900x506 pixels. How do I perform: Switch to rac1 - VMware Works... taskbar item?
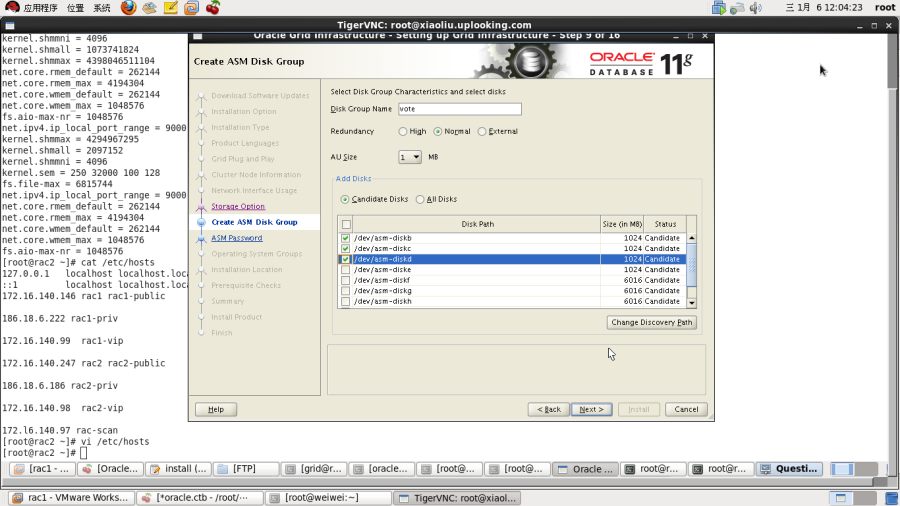[71, 498]
